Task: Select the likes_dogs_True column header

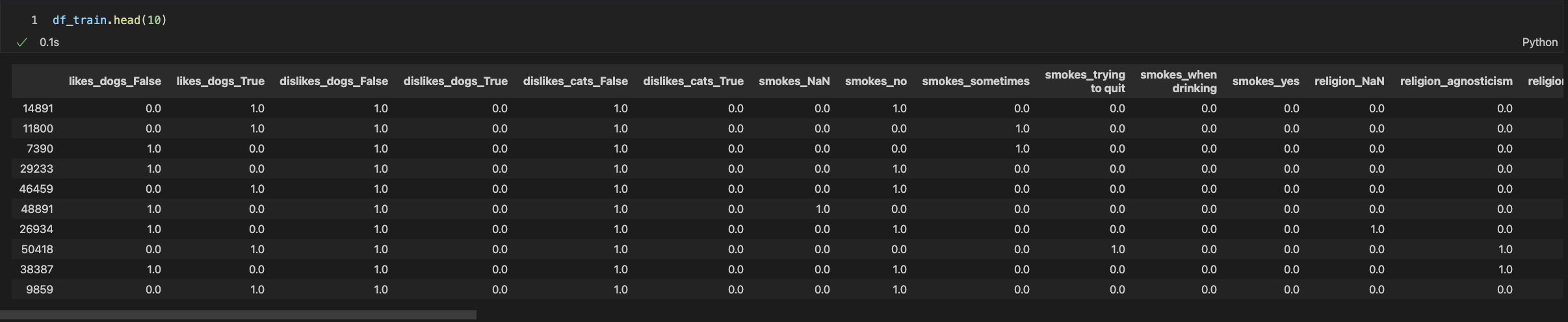Action: tap(220, 81)
